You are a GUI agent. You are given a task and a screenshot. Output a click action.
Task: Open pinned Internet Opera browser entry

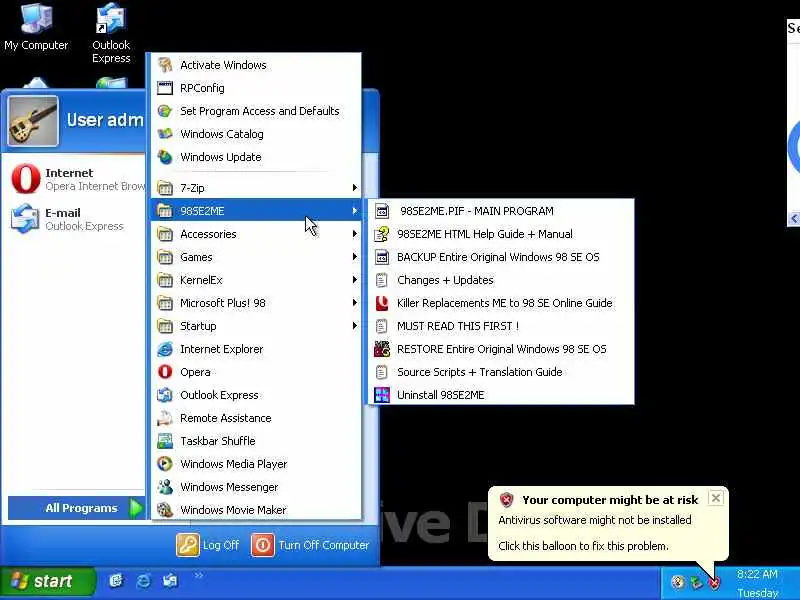click(77, 179)
